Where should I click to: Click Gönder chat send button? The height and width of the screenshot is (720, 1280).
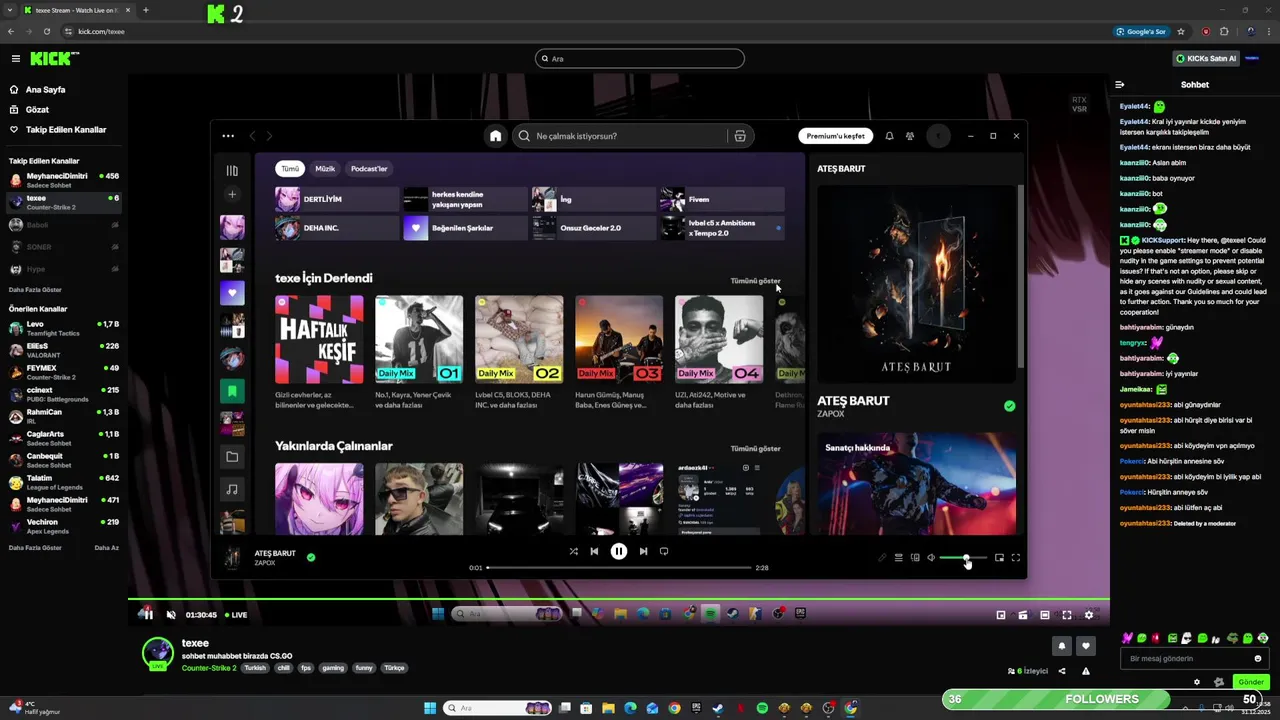pyautogui.click(x=1252, y=682)
